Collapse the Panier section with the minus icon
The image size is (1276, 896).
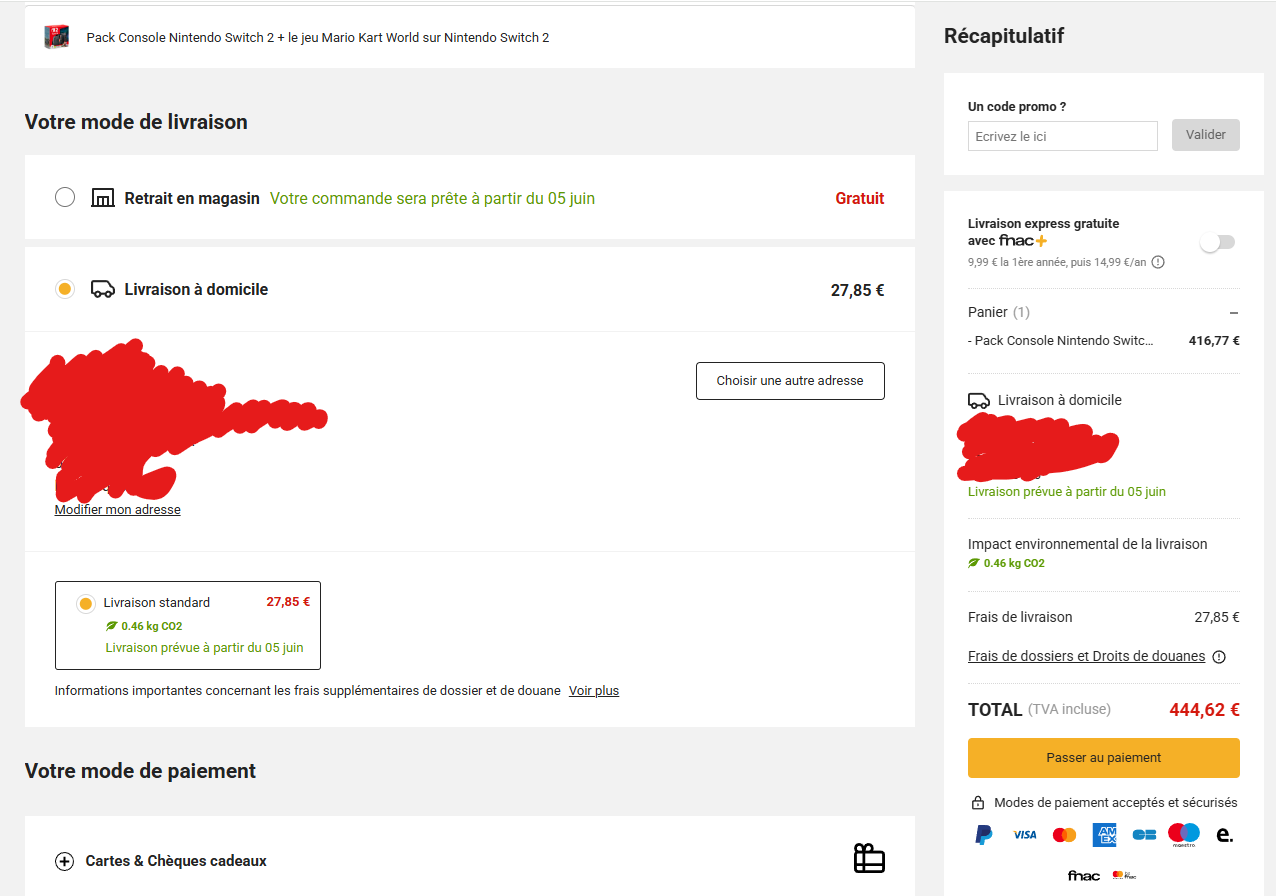[x=1234, y=313]
